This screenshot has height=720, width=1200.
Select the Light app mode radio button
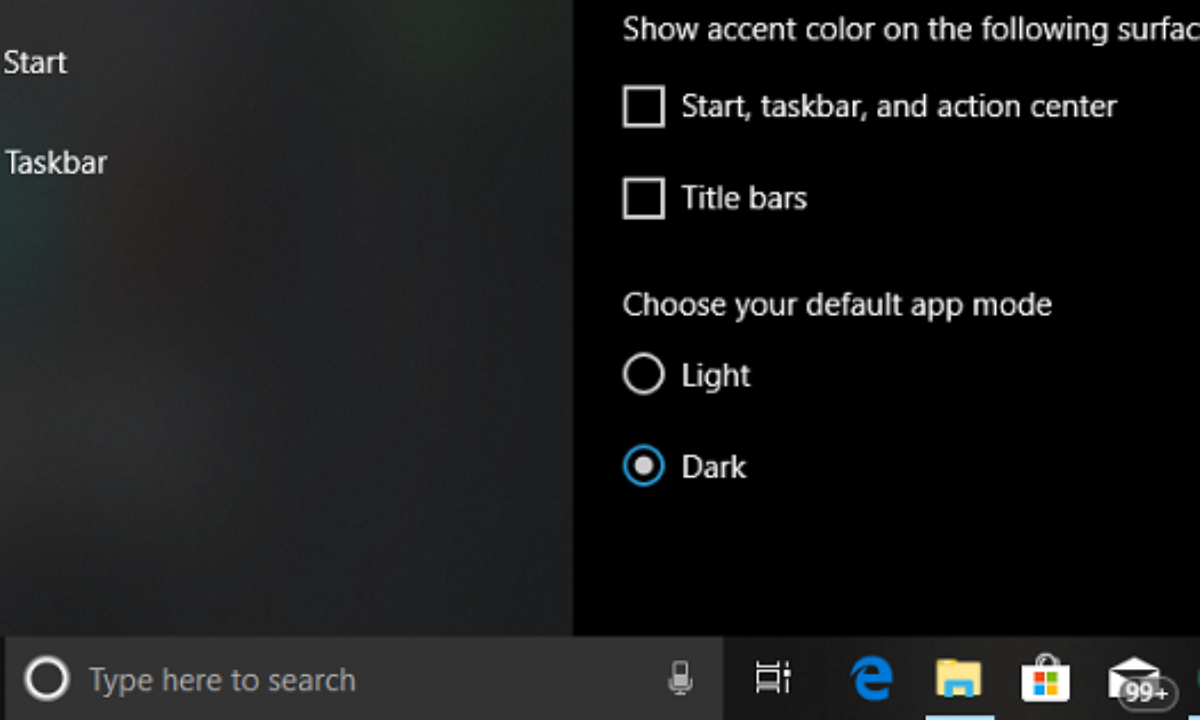tap(644, 375)
